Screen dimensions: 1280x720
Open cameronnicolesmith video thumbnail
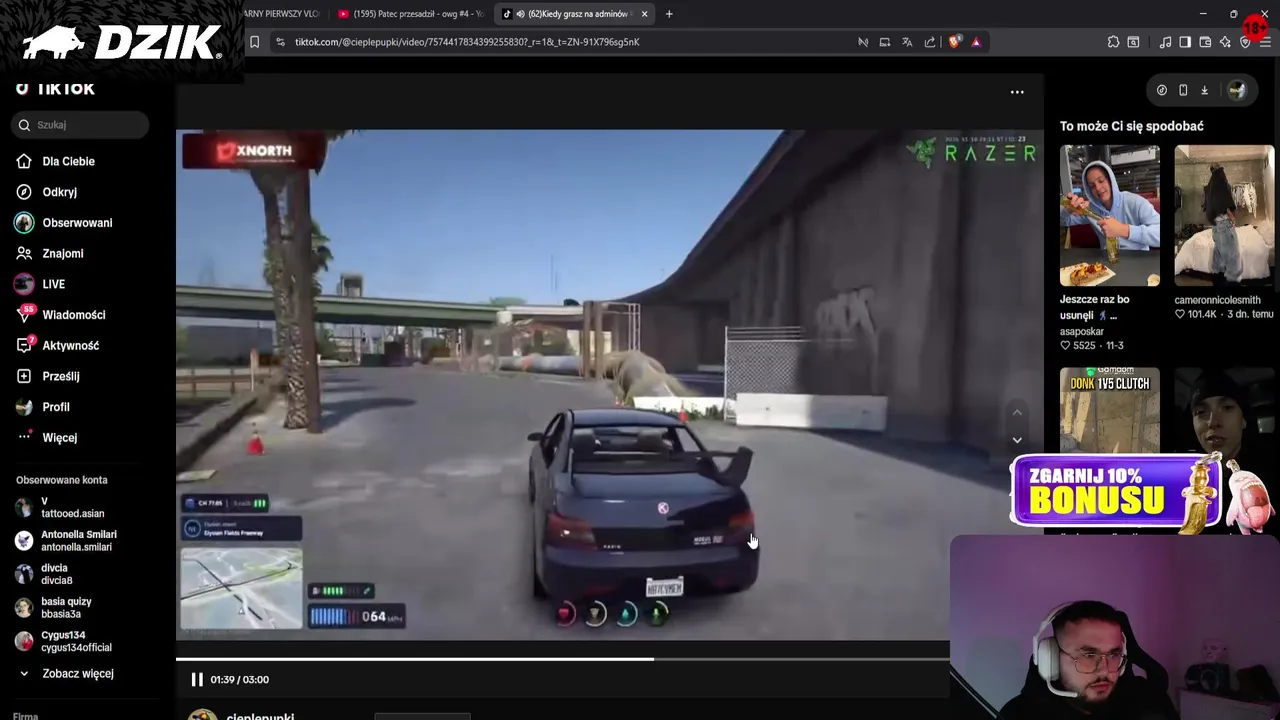pyautogui.click(x=1224, y=215)
